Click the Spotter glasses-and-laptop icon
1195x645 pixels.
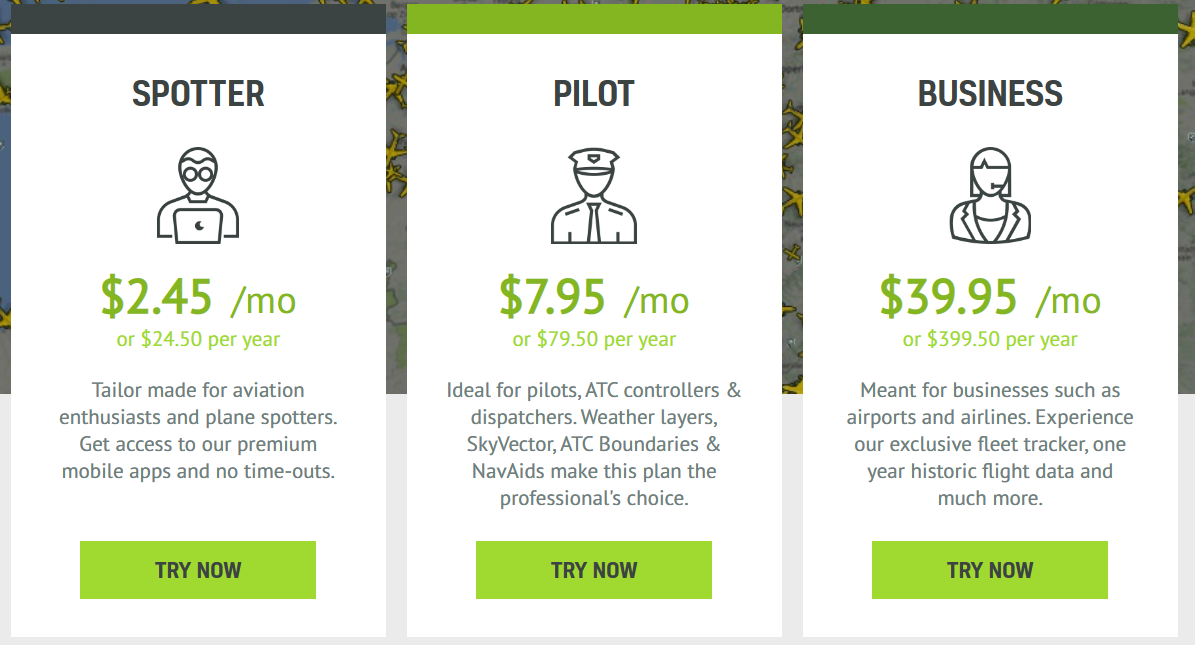tap(198, 196)
